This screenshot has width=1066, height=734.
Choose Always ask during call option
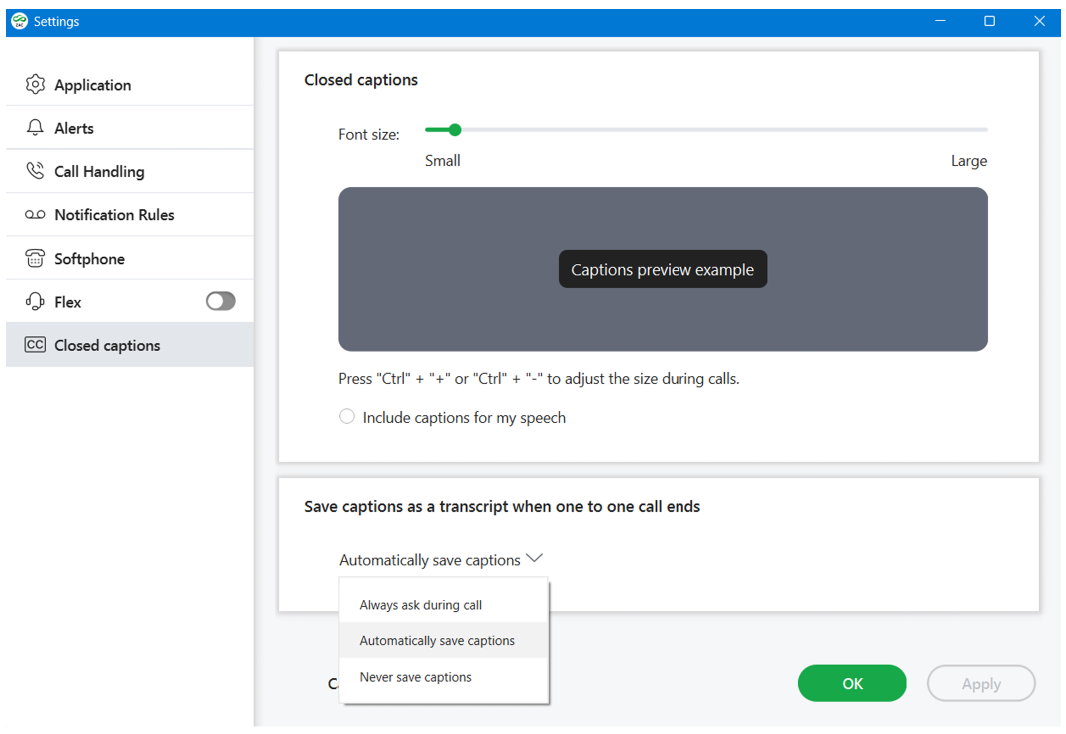(444, 605)
